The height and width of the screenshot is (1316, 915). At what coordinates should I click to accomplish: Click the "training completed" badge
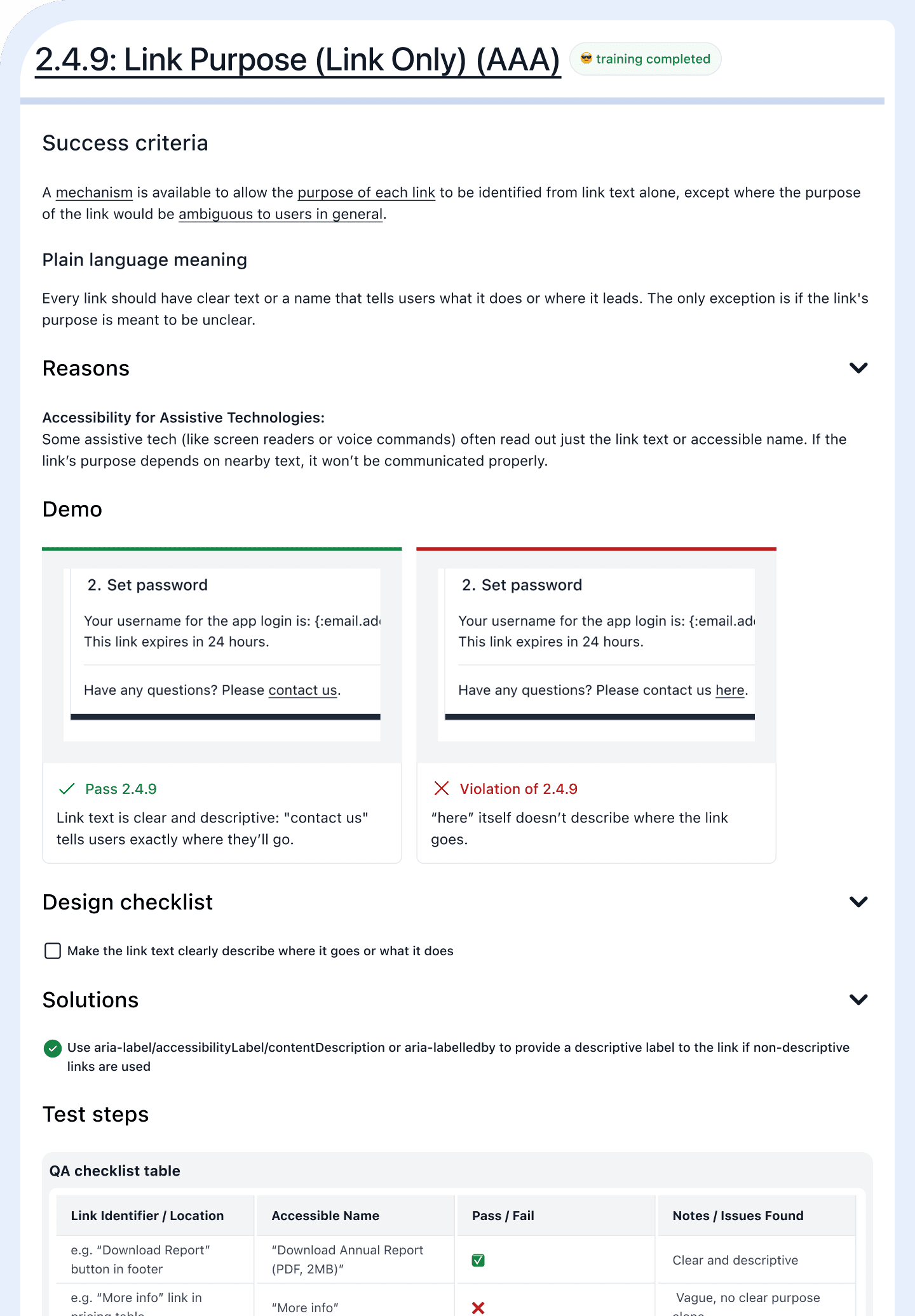tap(645, 58)
